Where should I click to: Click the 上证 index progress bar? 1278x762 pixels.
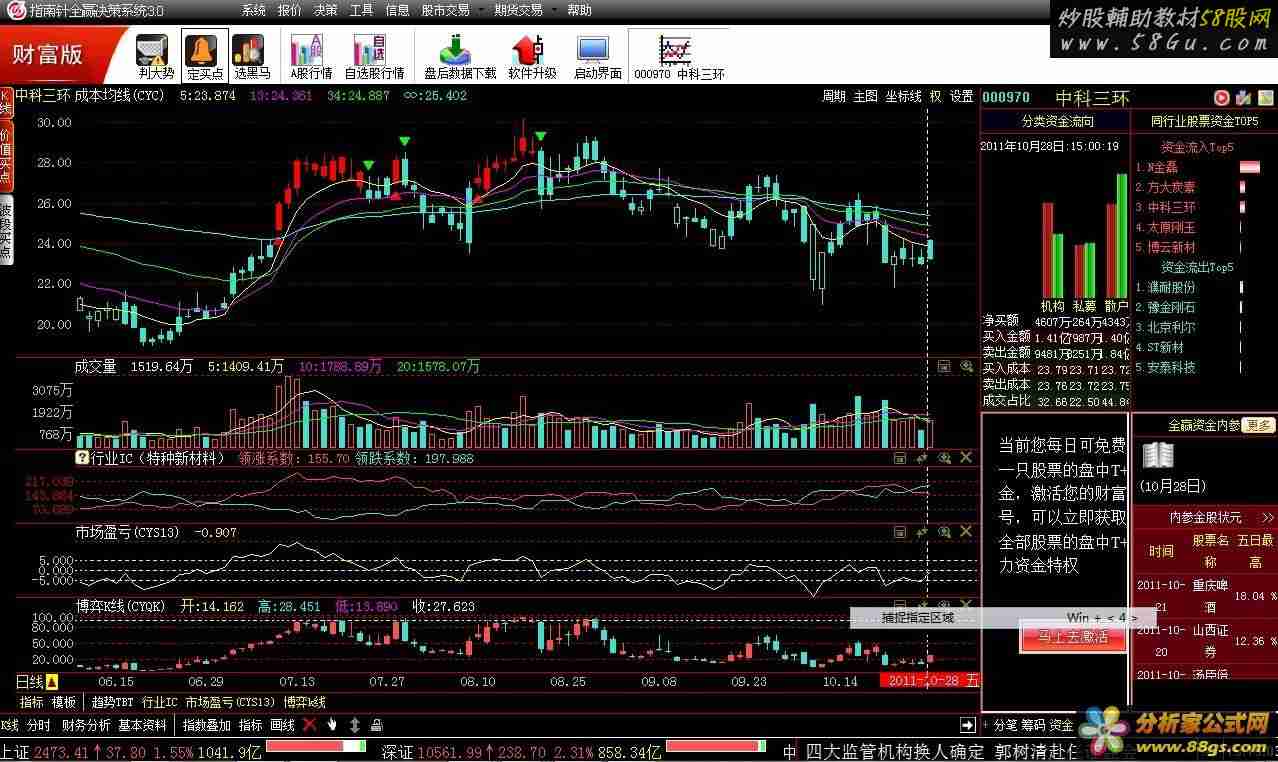[316, 746]
